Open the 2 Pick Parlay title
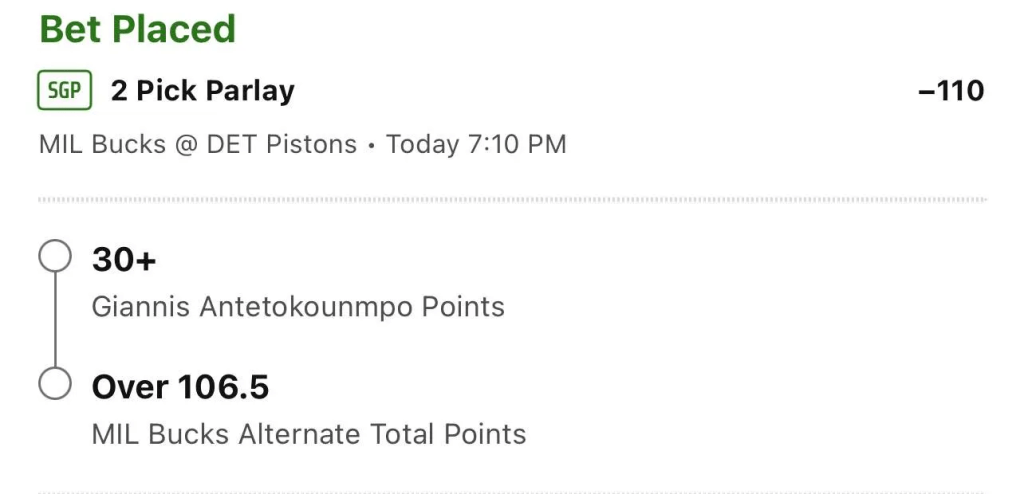1024x494 pixels. coord(202,91)
